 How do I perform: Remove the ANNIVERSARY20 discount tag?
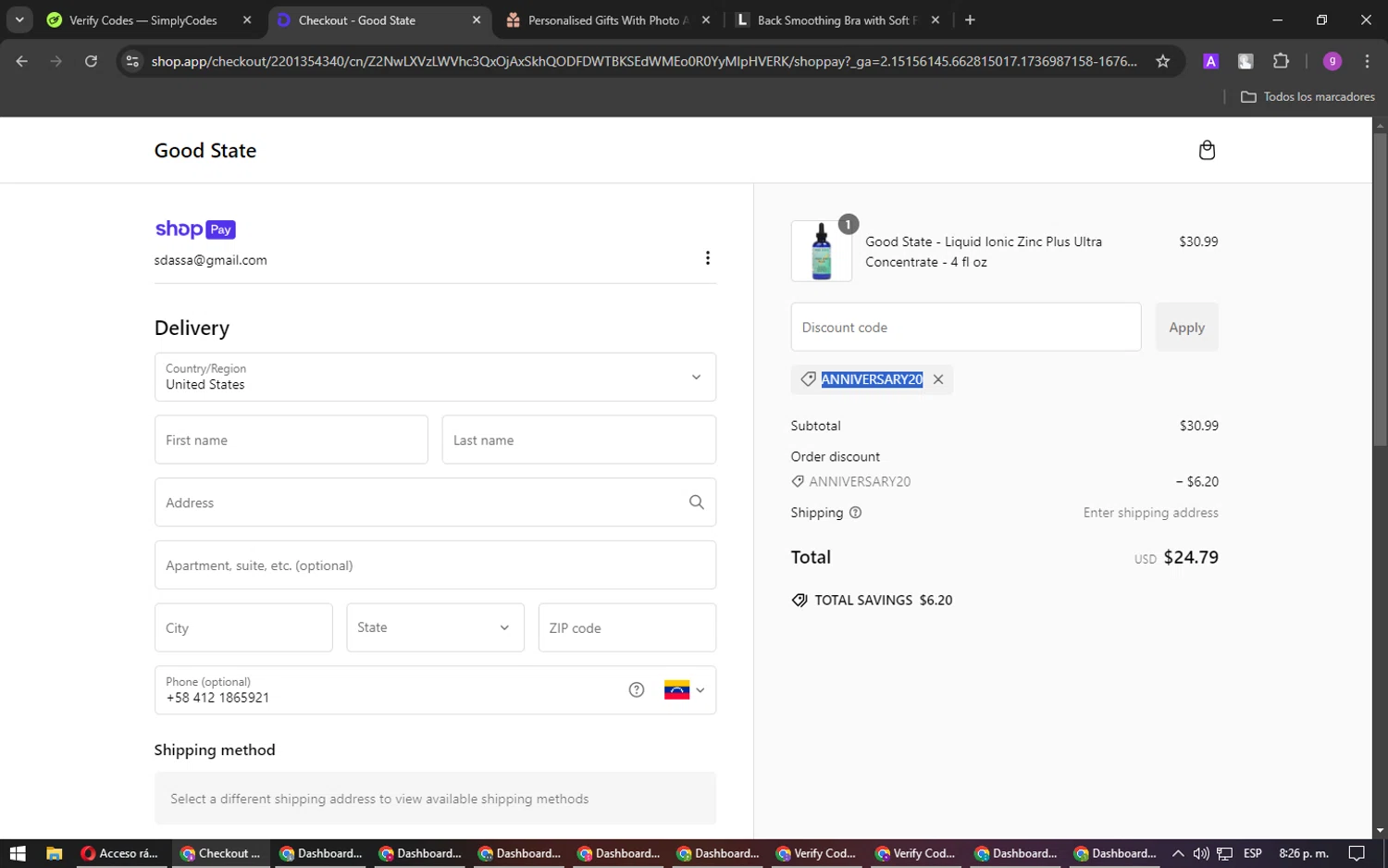[x=938, y=379]
